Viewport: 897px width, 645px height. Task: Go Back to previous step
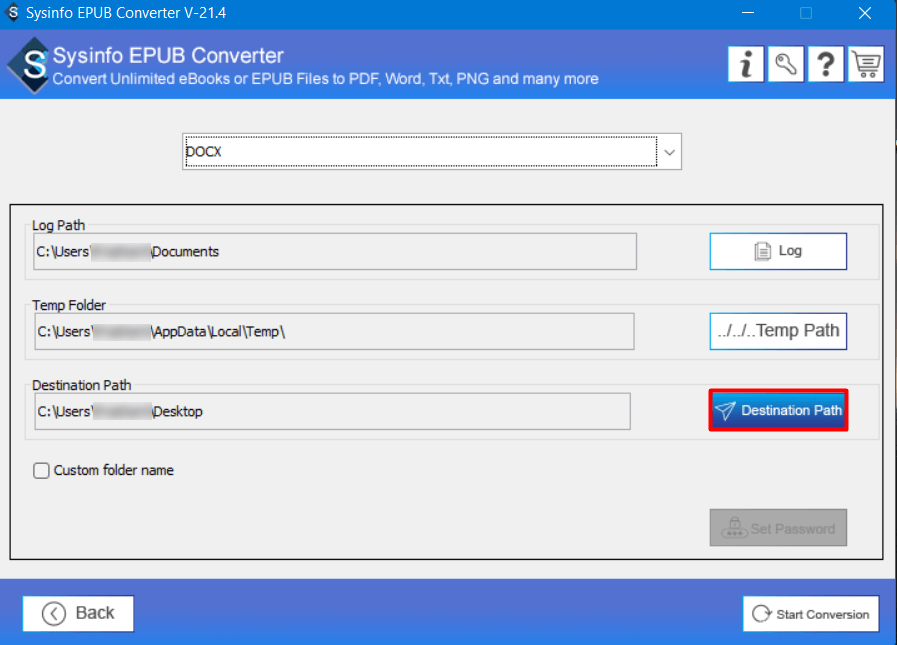pyautogui.click(x=78, y=614)
